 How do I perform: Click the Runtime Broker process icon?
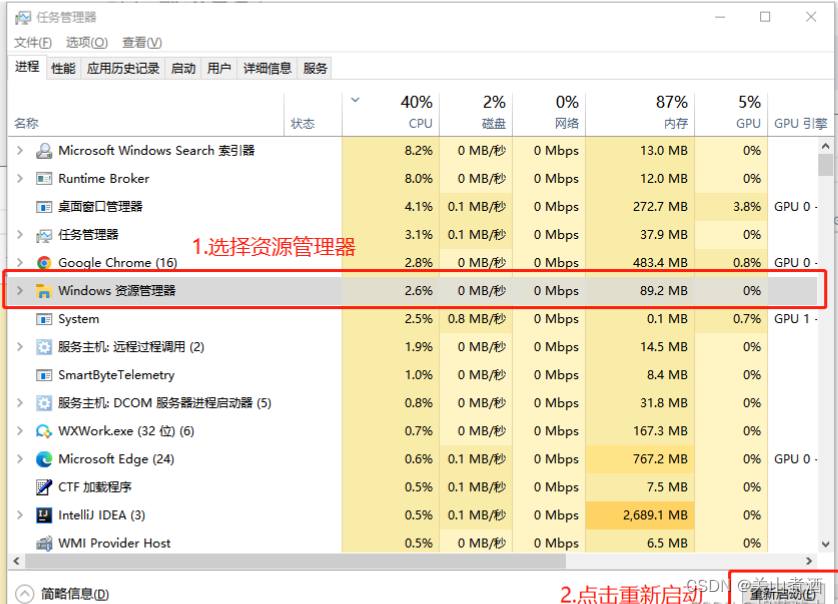coord(44,179)
